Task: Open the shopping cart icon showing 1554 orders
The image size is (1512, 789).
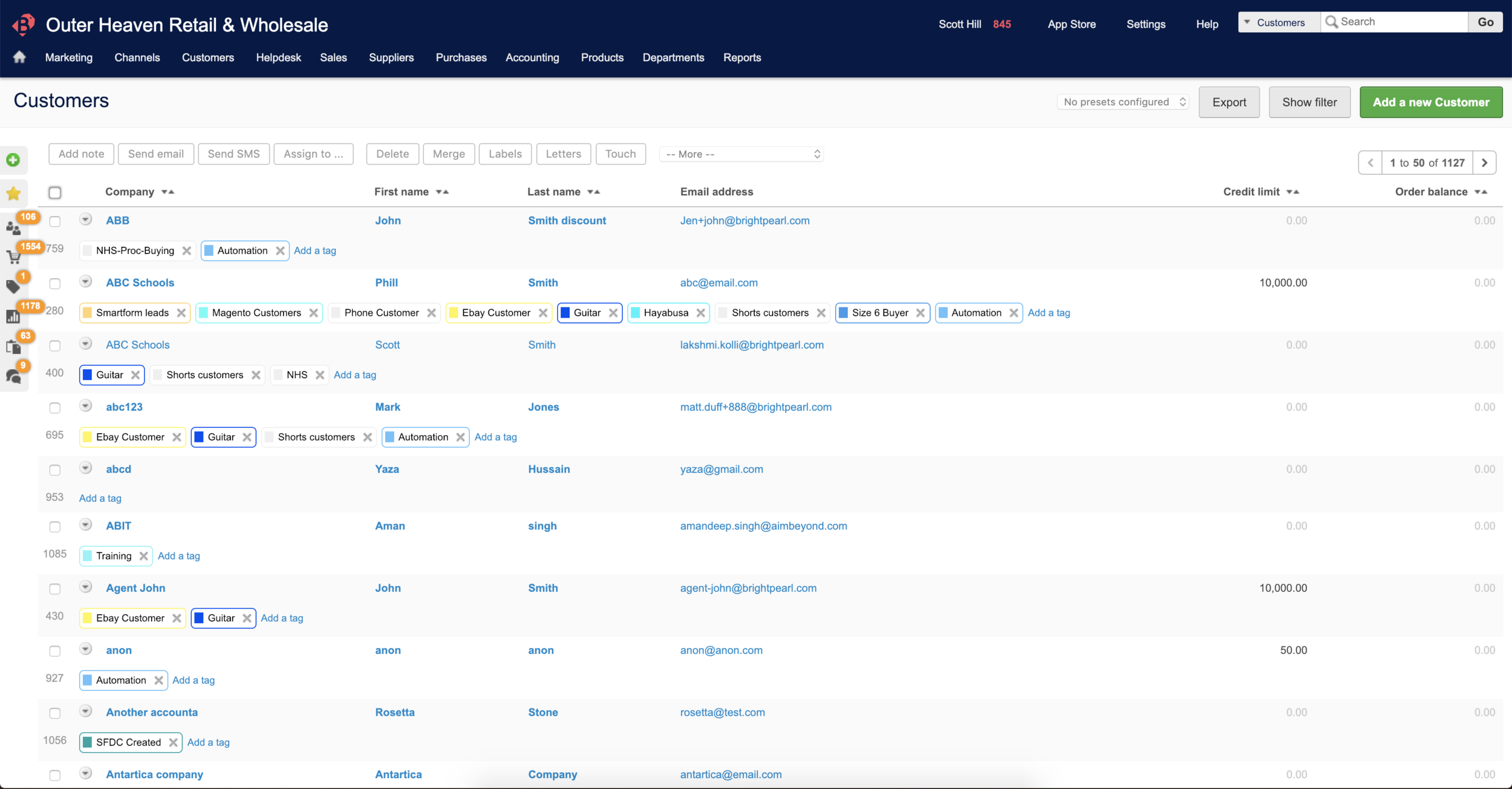Action: [x=13, y=257]
